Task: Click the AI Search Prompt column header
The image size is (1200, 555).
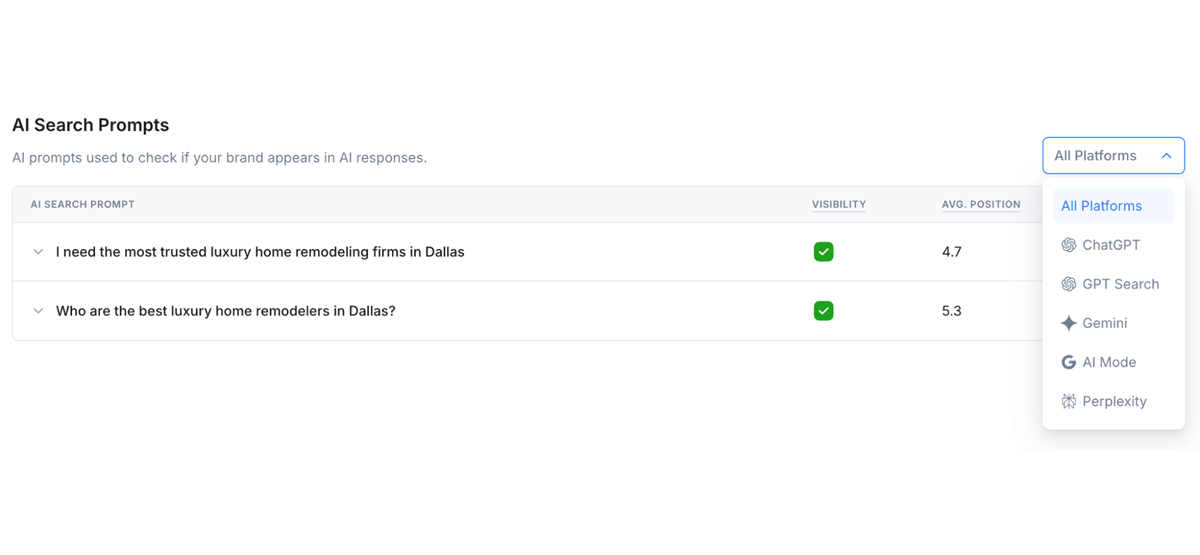Action: click(x=82, y=204)
